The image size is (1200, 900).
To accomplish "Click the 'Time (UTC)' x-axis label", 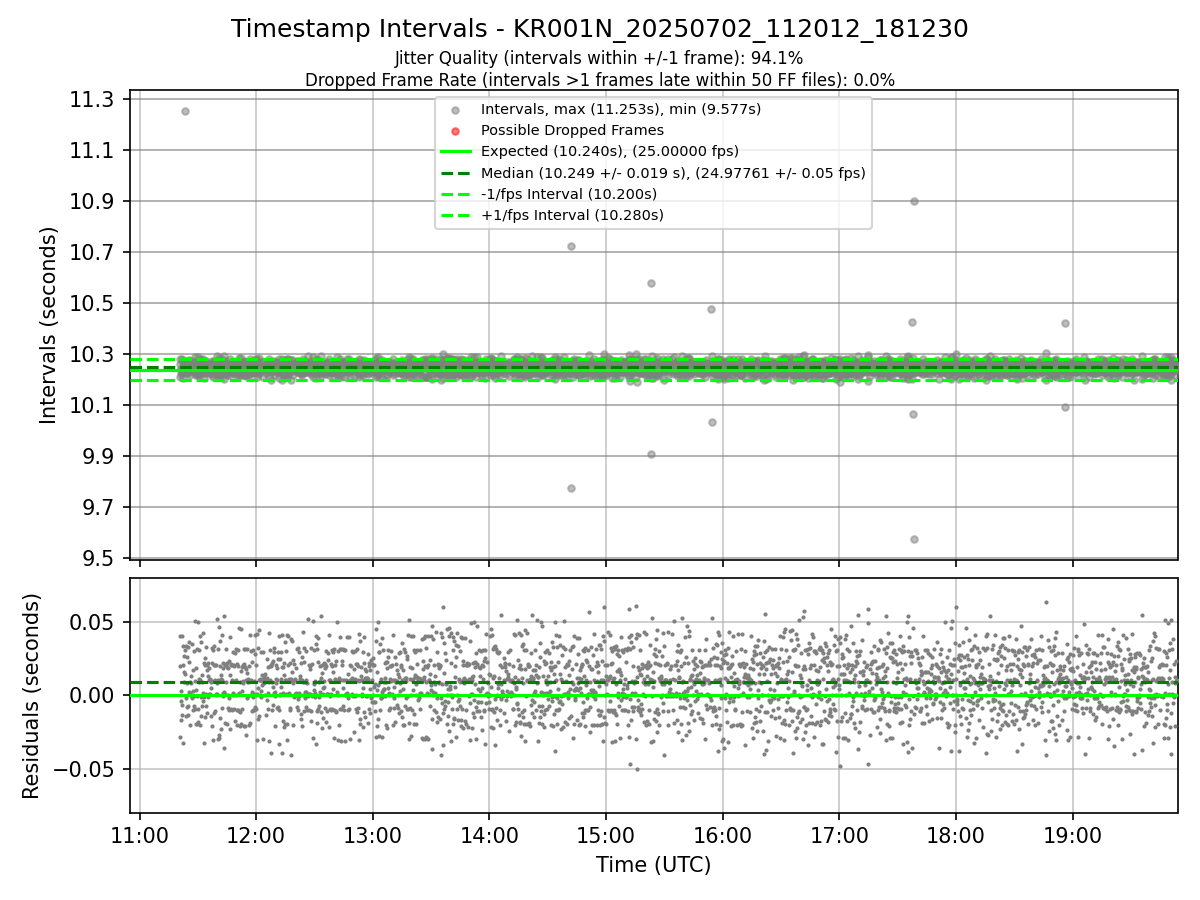I will (x=653, y=865).
